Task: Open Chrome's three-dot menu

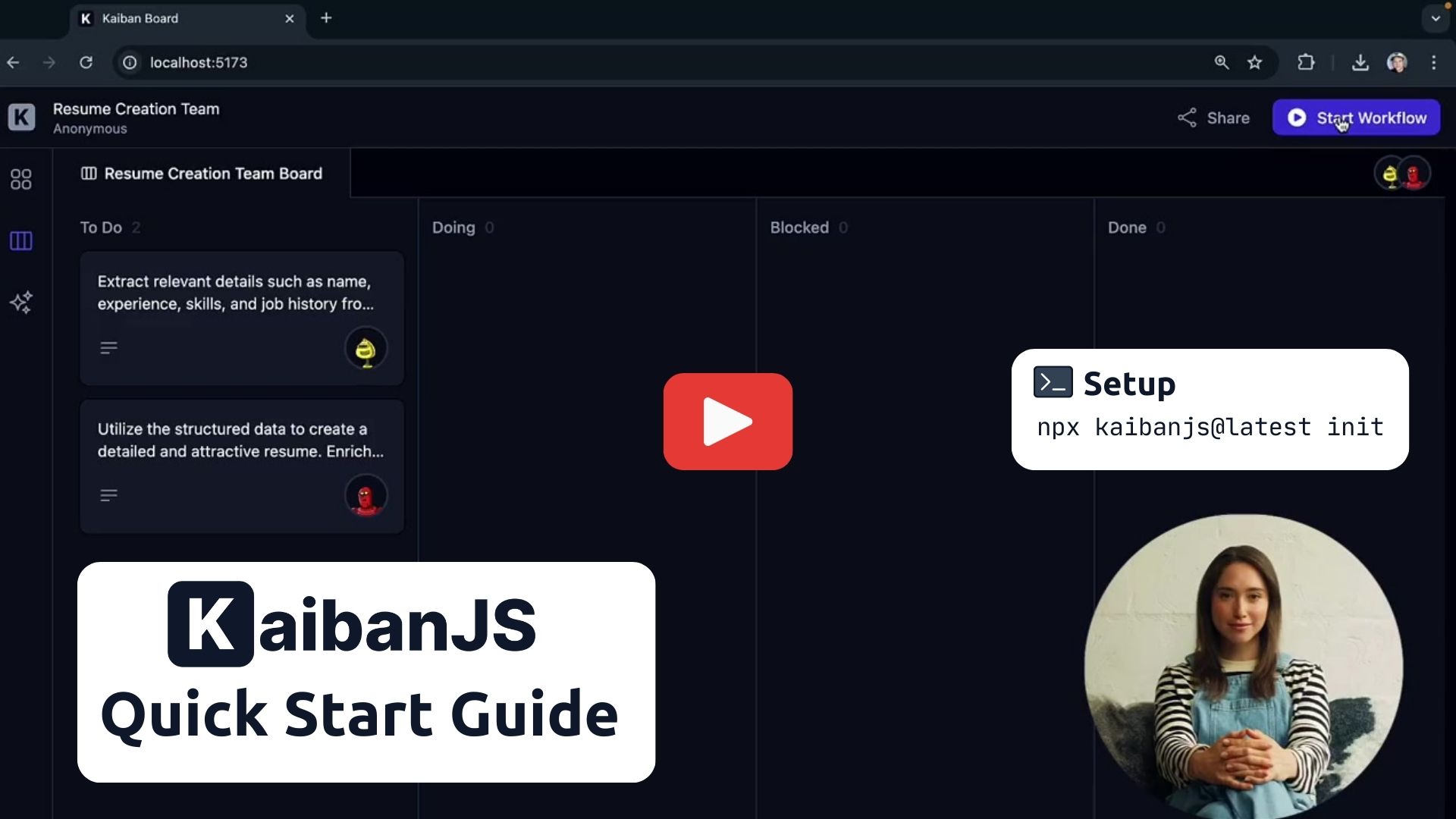Action: [x=1433, y=62]
